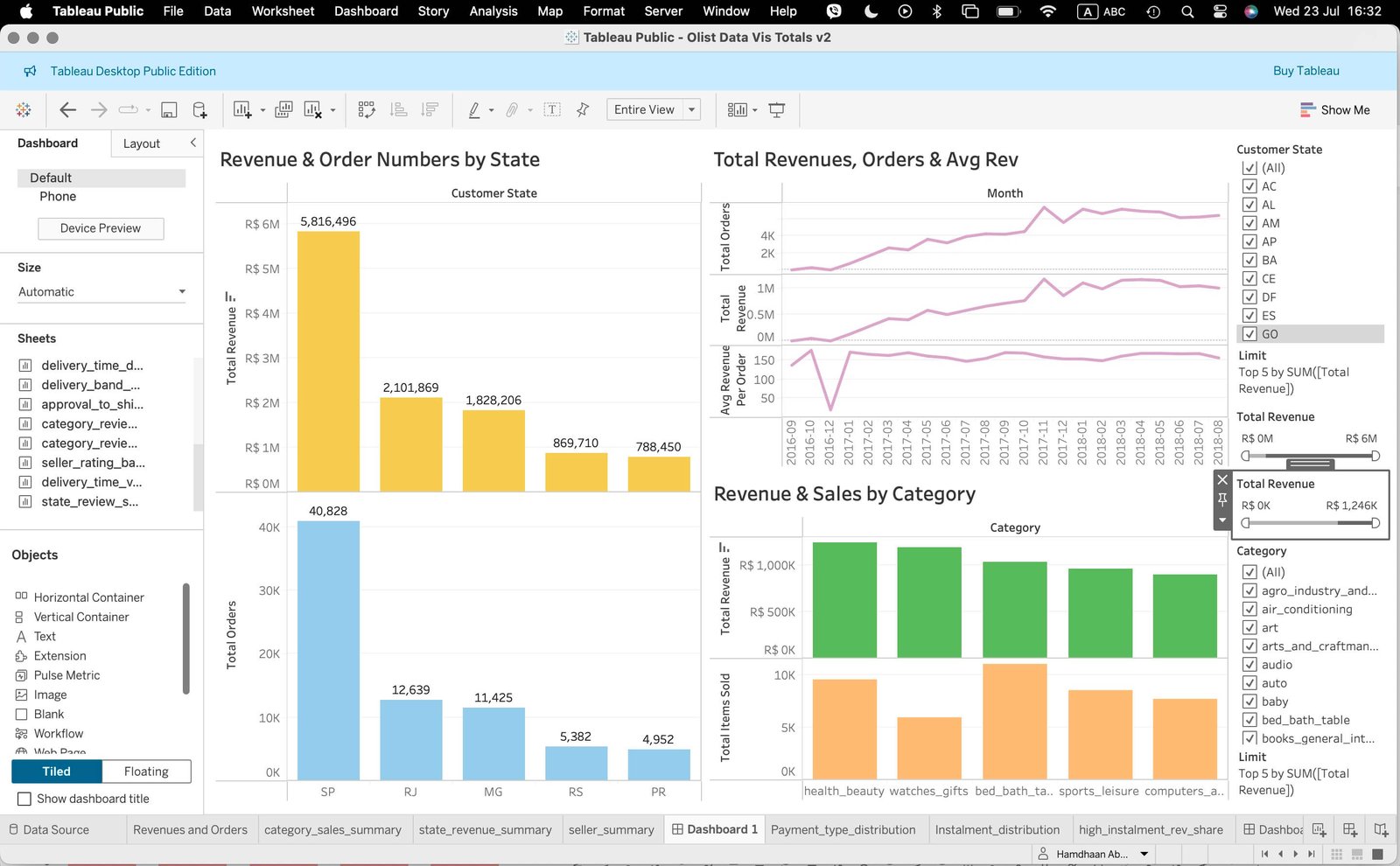Click the Fix Axes pin icon
The height and width of the screenshot is (866, 1400).
583,110
